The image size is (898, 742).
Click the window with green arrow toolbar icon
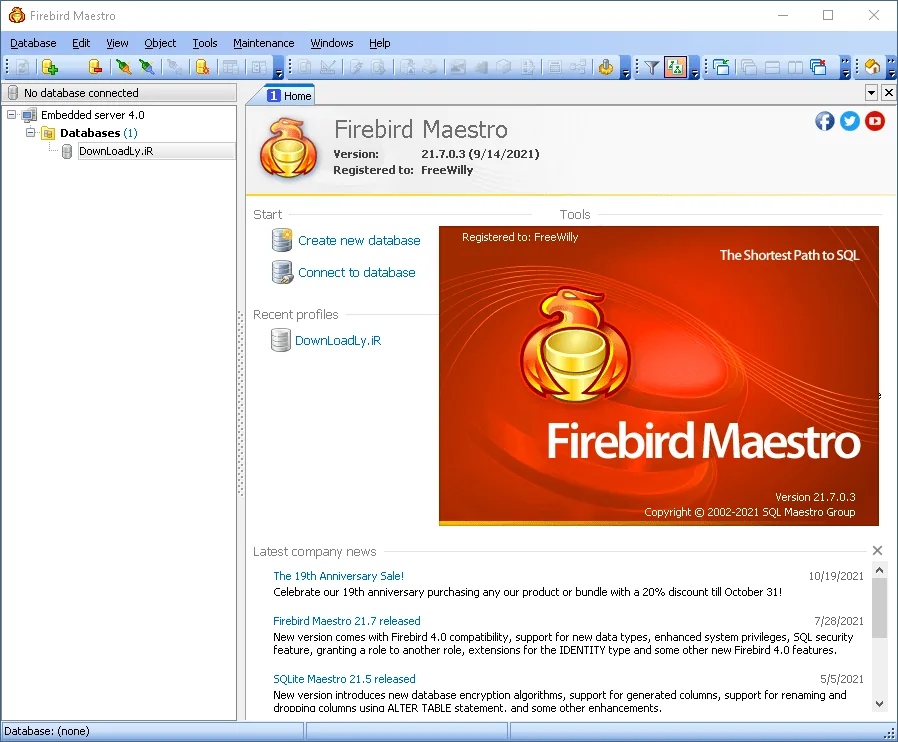click(721, 68)
